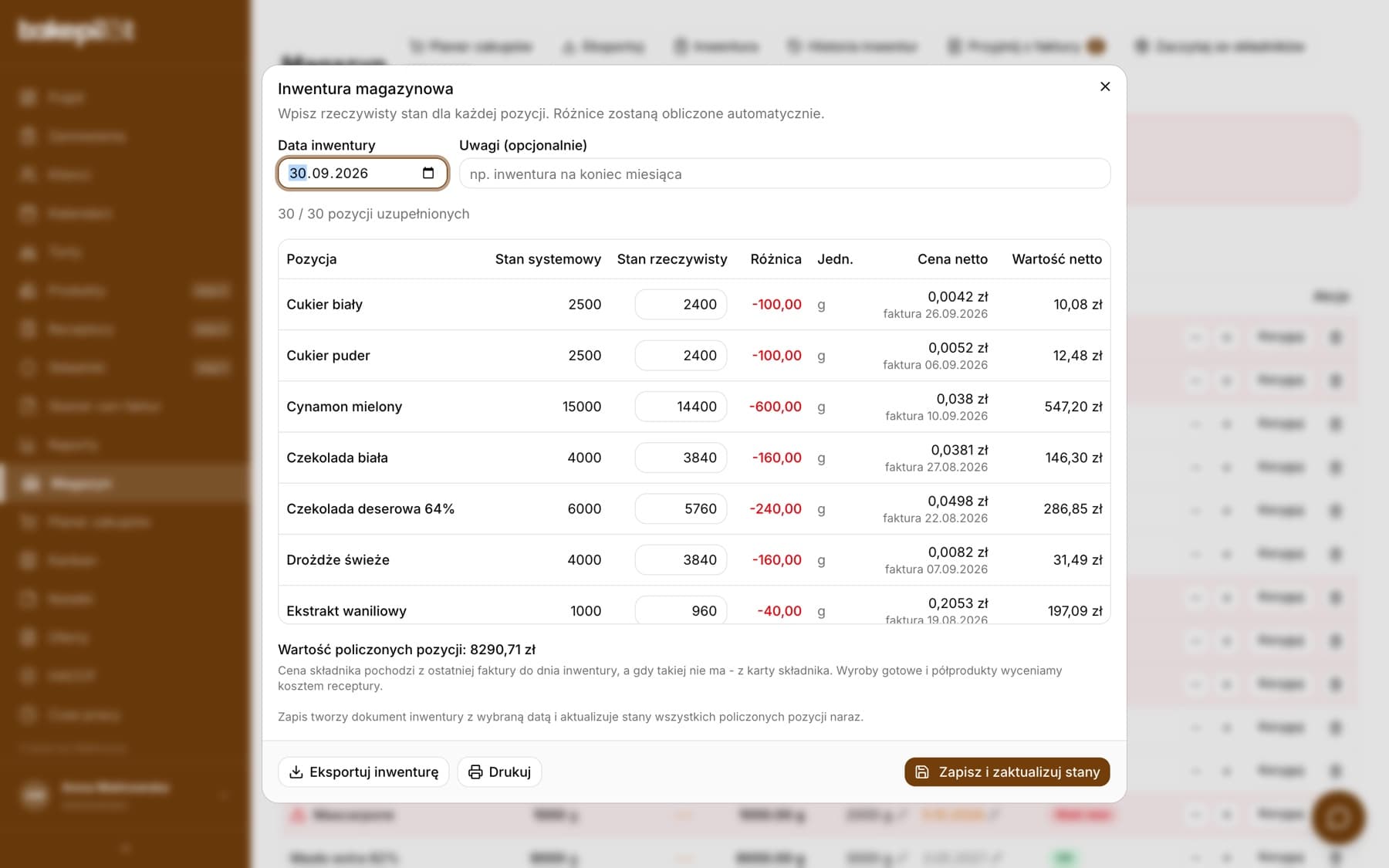Click the Stan systemowy column header

click(x=548, y=259)
